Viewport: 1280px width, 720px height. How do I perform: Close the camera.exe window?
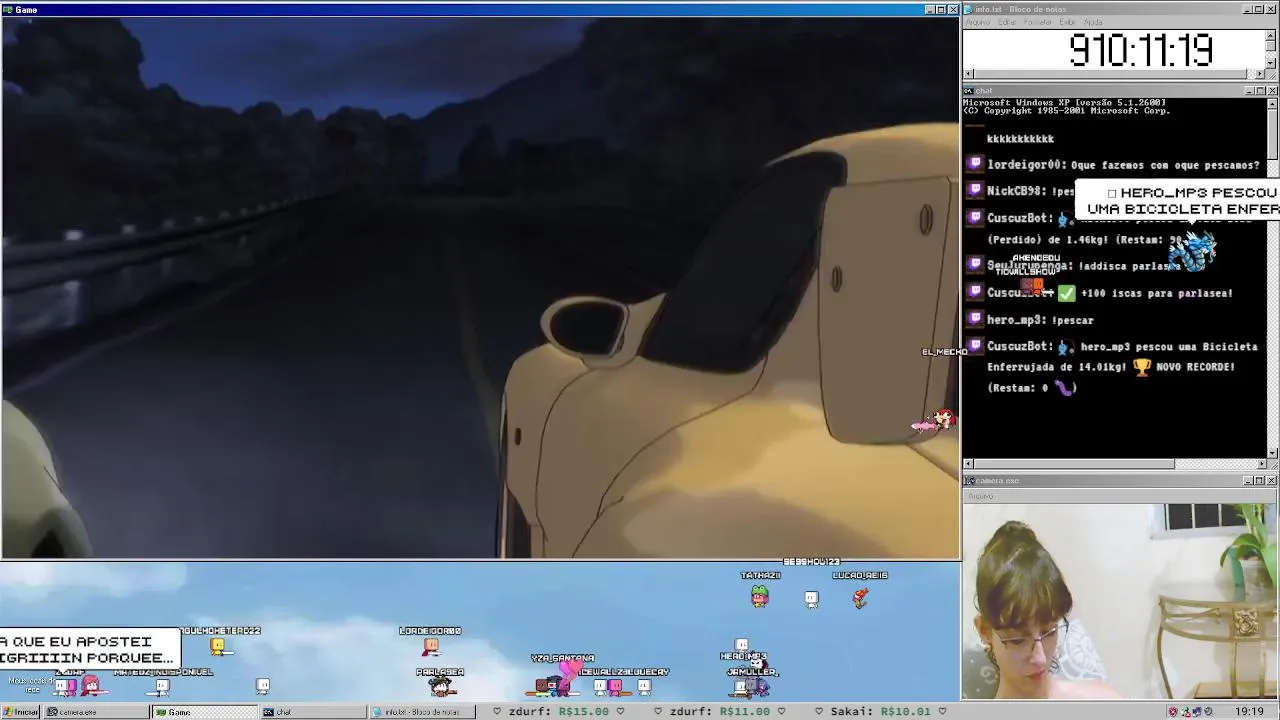pyautogui.click(x=1271, y=481)
